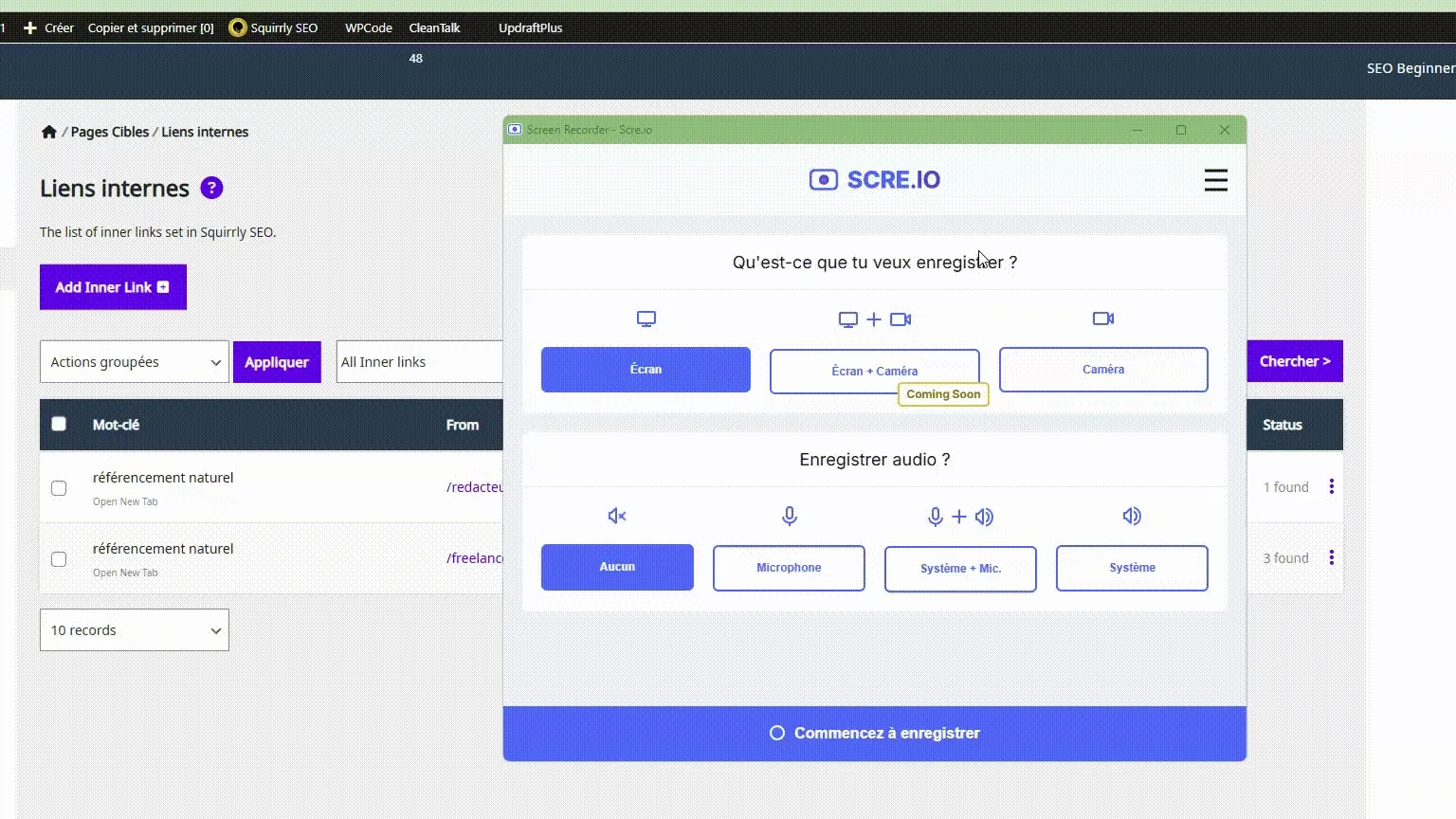
Task: Select Système audio option
Action: pos(1132,568)
